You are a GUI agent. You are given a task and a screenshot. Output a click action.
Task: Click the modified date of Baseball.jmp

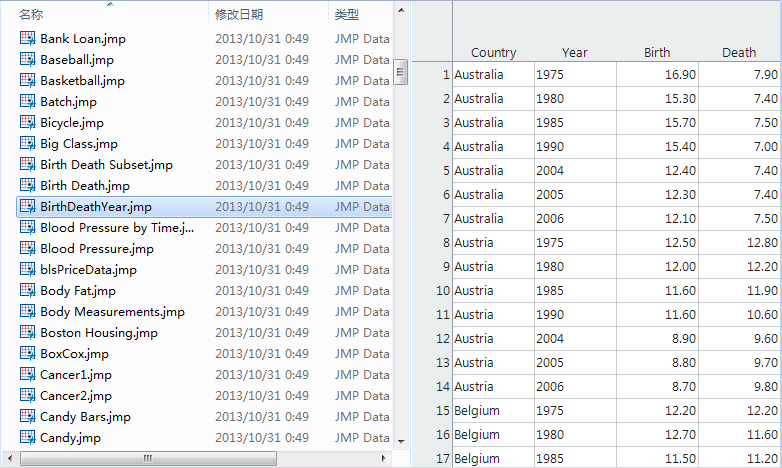262,59
